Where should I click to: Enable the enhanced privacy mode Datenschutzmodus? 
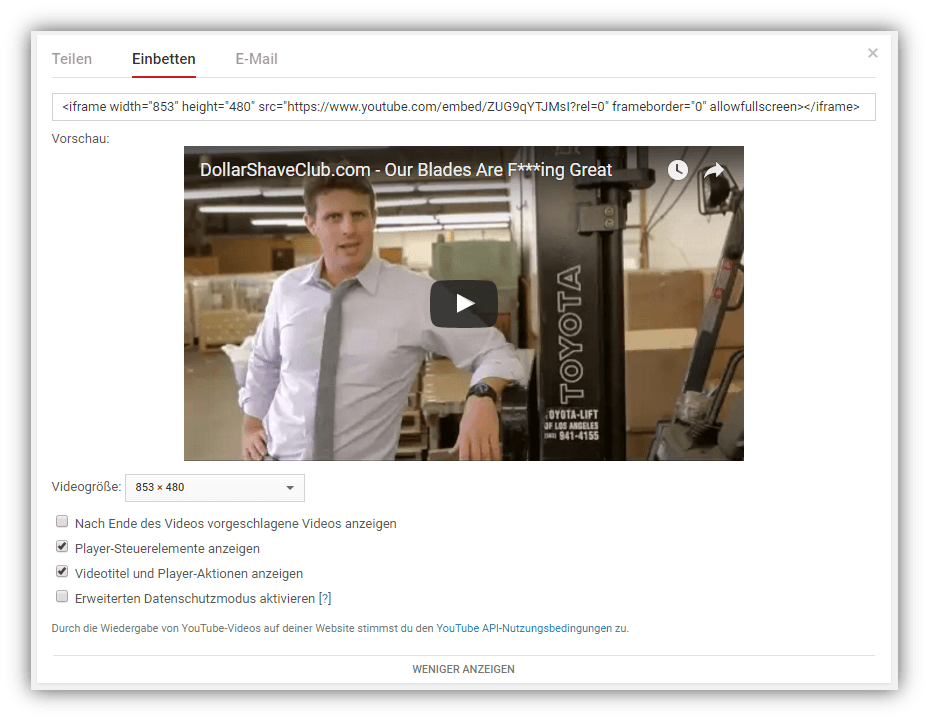click(62, 596)
